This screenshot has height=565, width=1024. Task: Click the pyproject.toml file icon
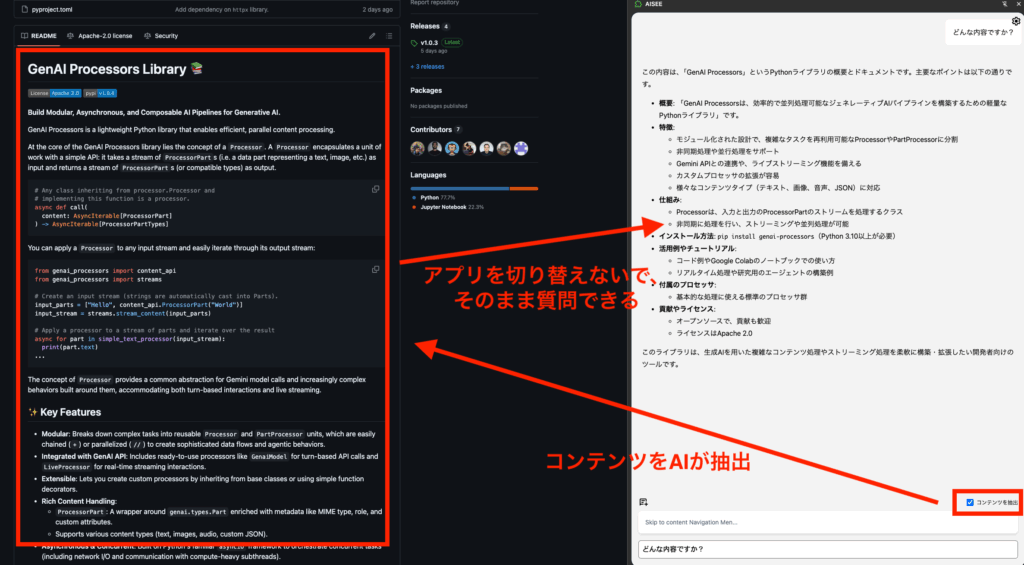(24, 9)
